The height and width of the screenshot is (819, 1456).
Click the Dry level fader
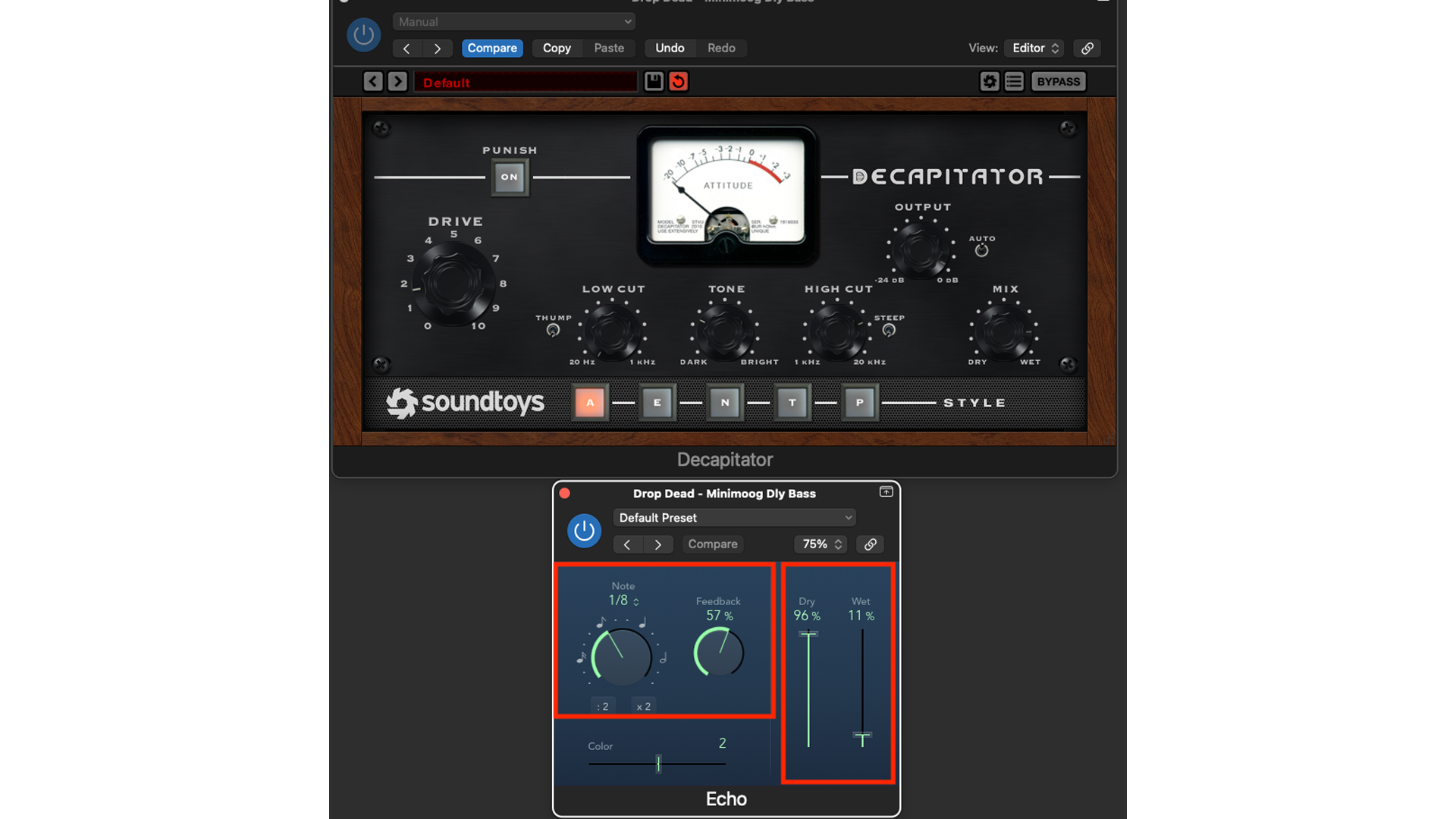808,634
